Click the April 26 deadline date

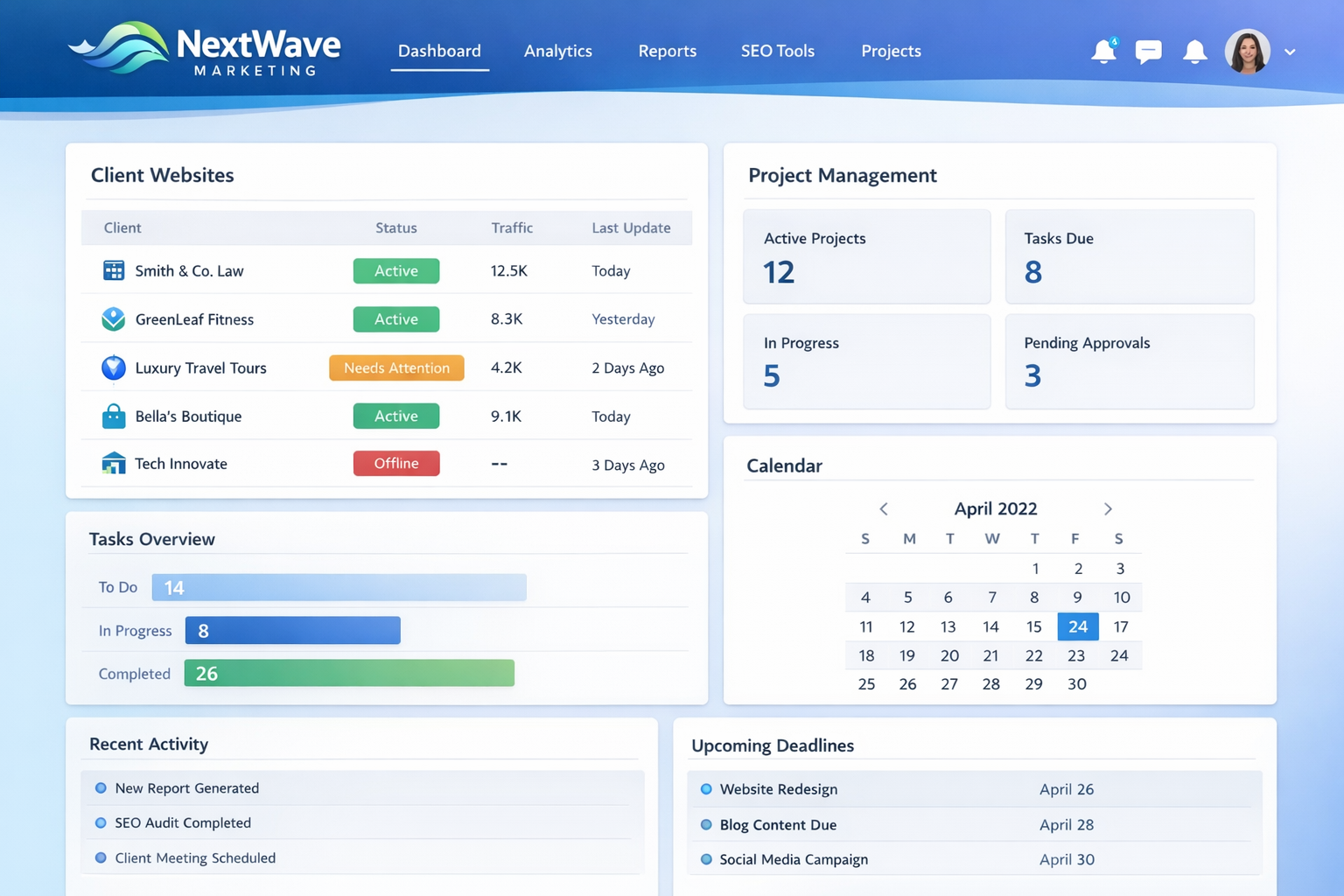click(x=1067, y=789)
